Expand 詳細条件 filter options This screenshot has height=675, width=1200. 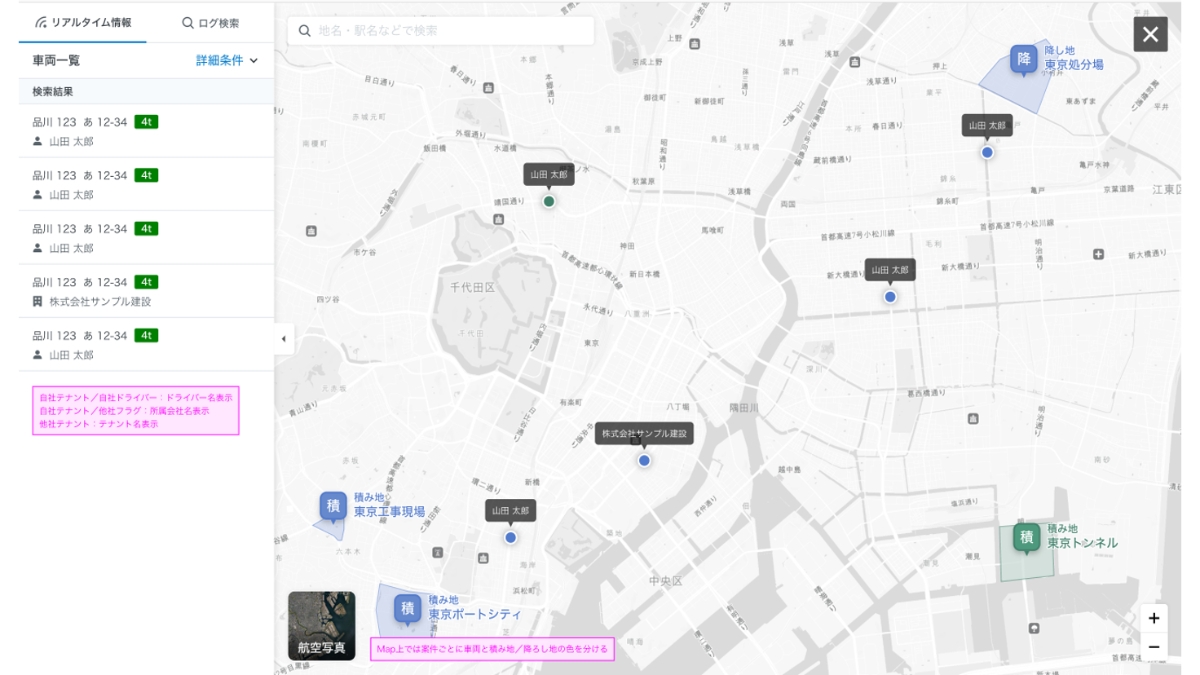click(227, 61)
